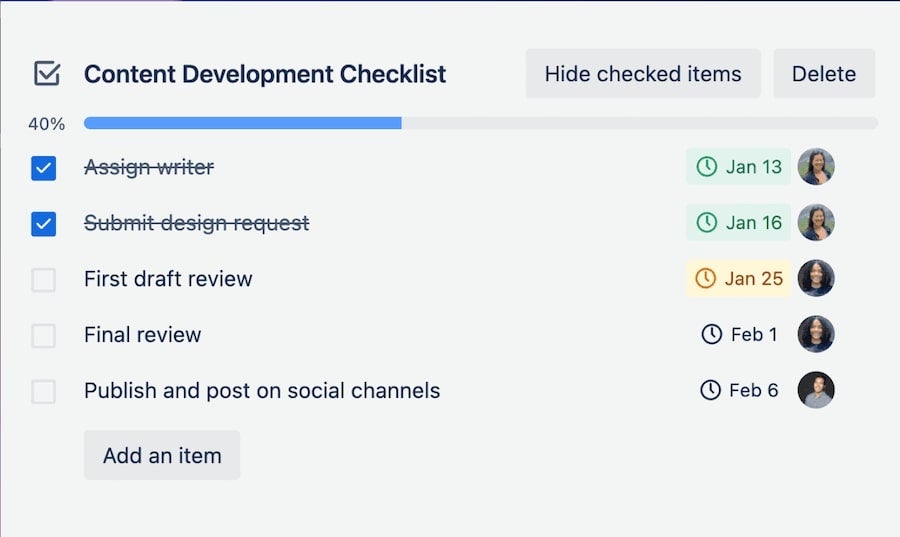Click Hide checked items button

coord(643,73)
